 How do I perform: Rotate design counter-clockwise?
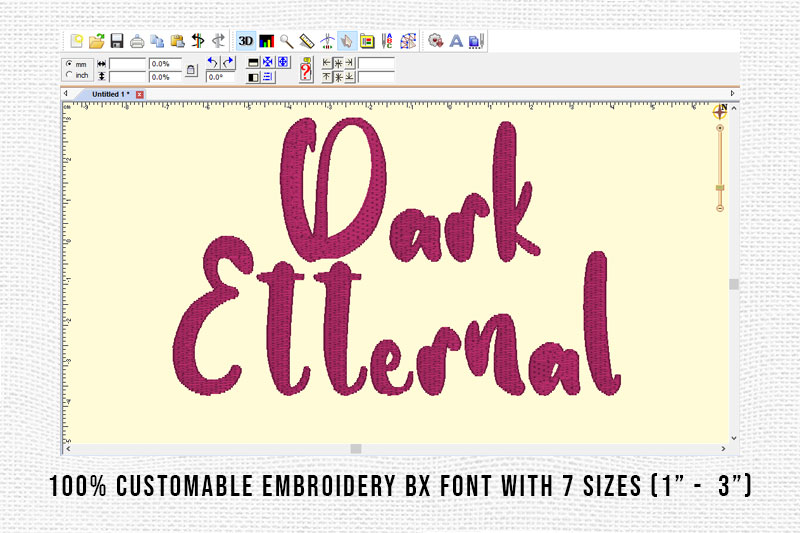point(213,63)
